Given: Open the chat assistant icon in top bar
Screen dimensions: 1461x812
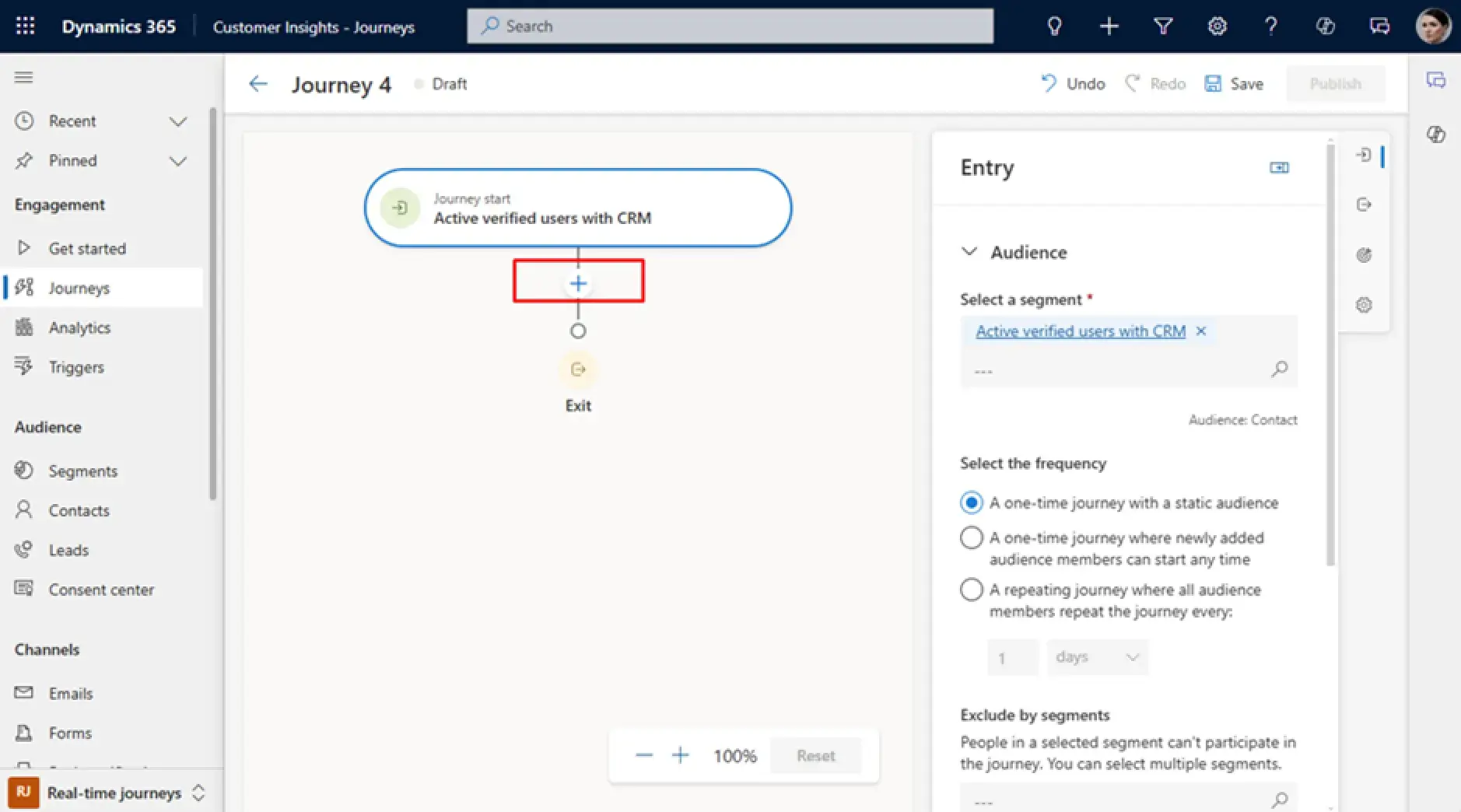Looking at the screenshot, I should 1379,26.
